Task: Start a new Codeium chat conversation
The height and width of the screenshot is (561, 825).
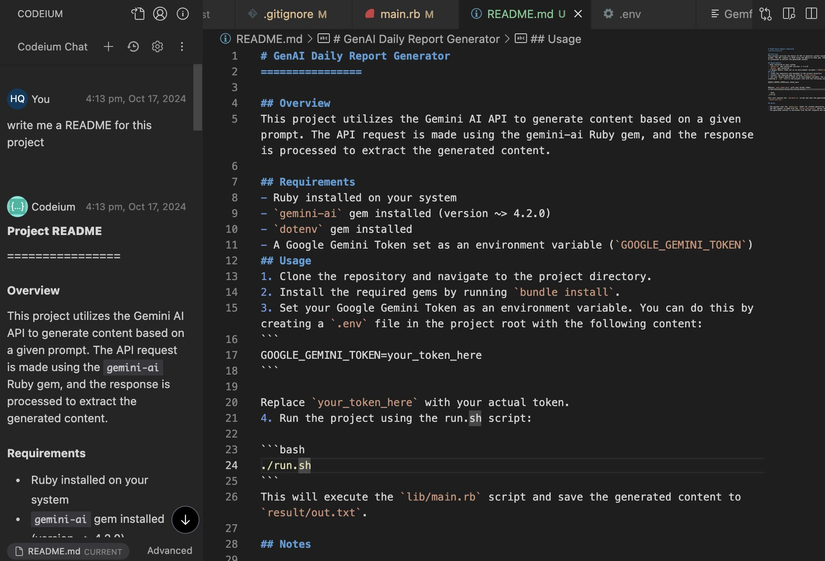Action: pyautogui.click(x=108, y=47)
